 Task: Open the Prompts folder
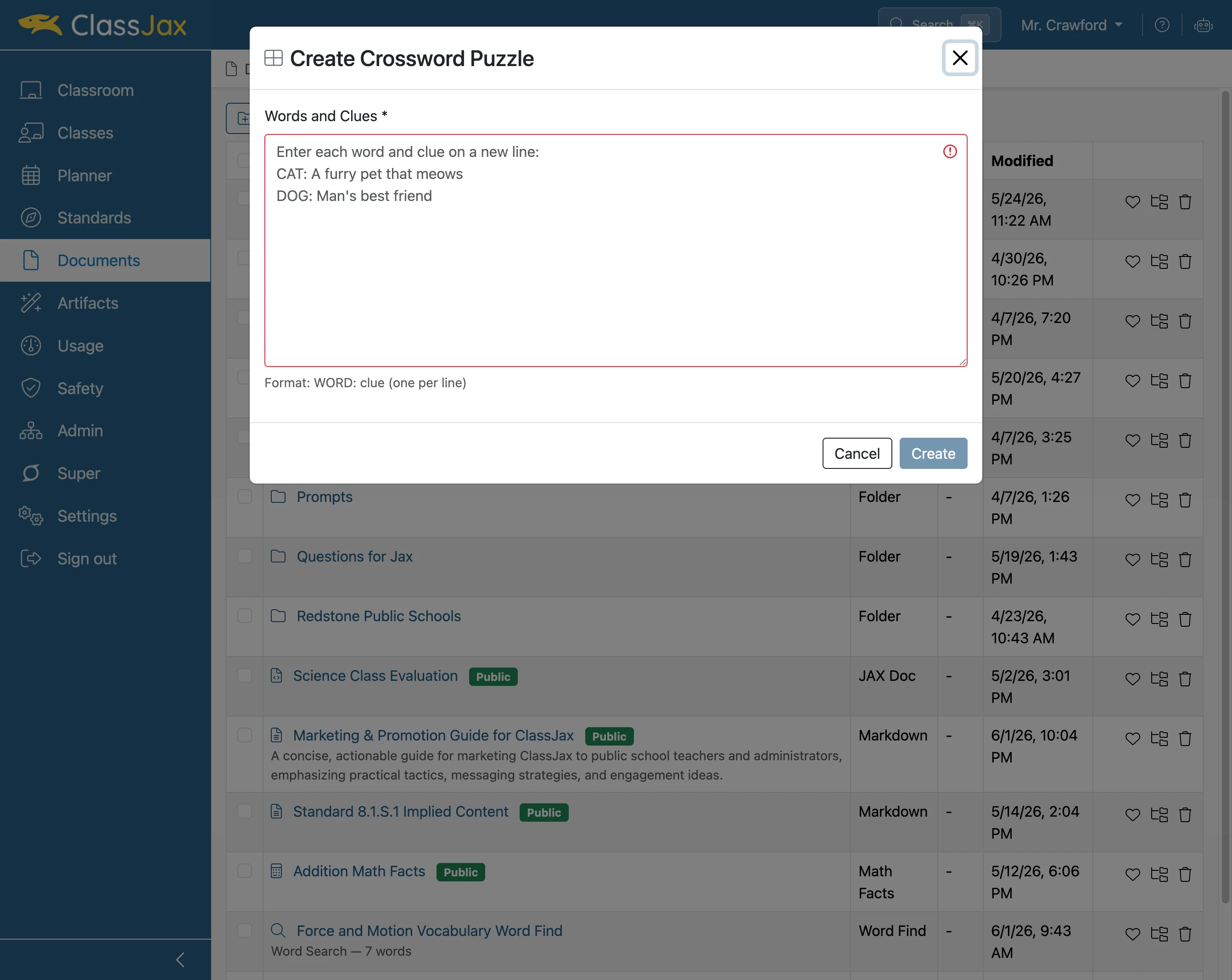coord(324,497)
